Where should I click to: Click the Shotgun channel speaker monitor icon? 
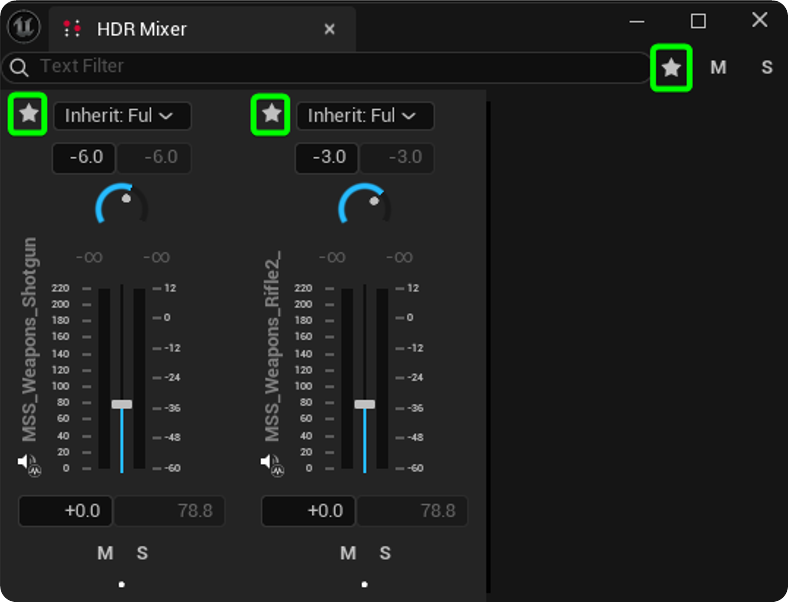[x=29, y=464]
